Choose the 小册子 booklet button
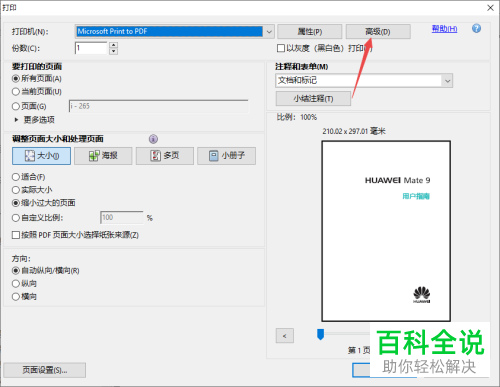 227,156
